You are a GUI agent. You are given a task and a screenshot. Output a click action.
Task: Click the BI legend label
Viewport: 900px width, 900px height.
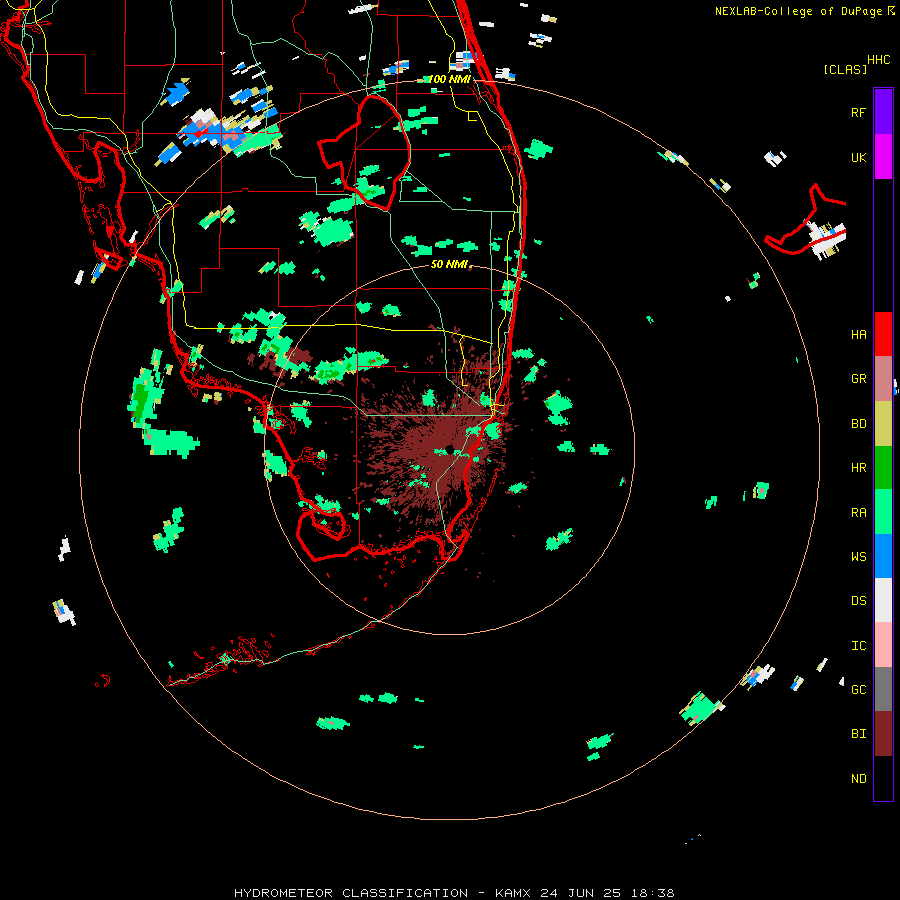(x=858, y=734)
